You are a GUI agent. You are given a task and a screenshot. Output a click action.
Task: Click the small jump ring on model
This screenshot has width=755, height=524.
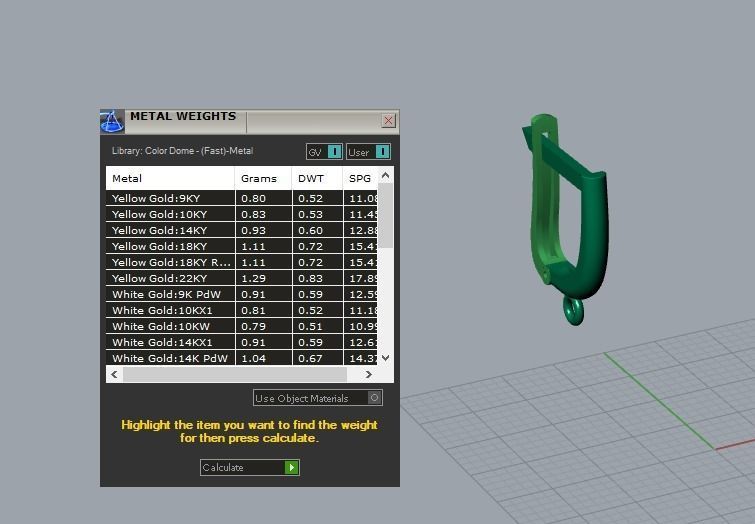(x=573, y=311)
